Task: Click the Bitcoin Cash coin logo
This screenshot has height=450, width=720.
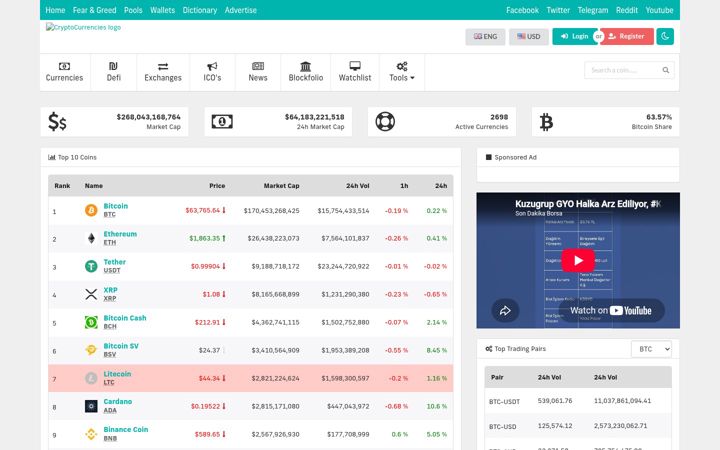Action: [91, 322]
